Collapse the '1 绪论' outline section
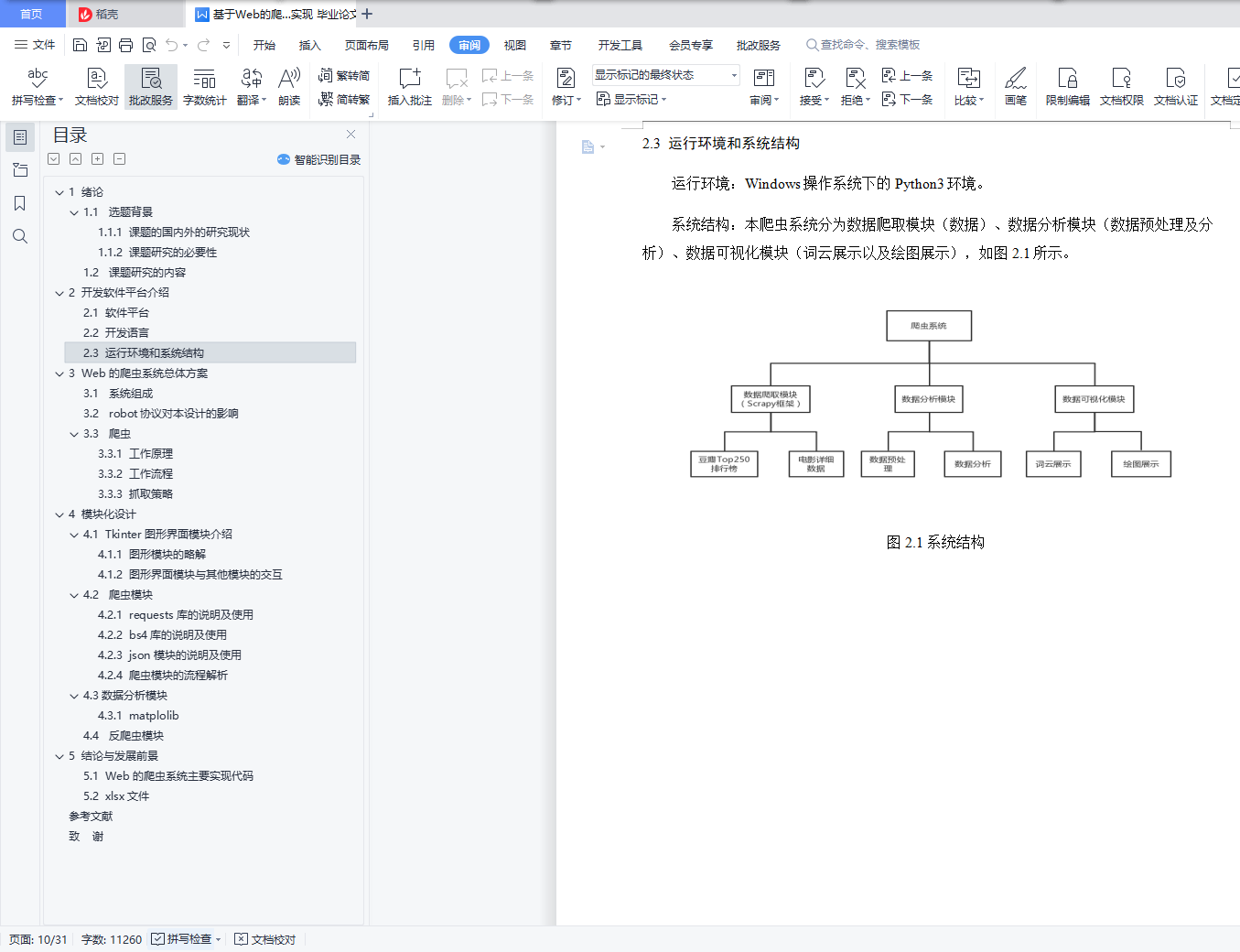Screen dimensions: 1240x952 59,192
